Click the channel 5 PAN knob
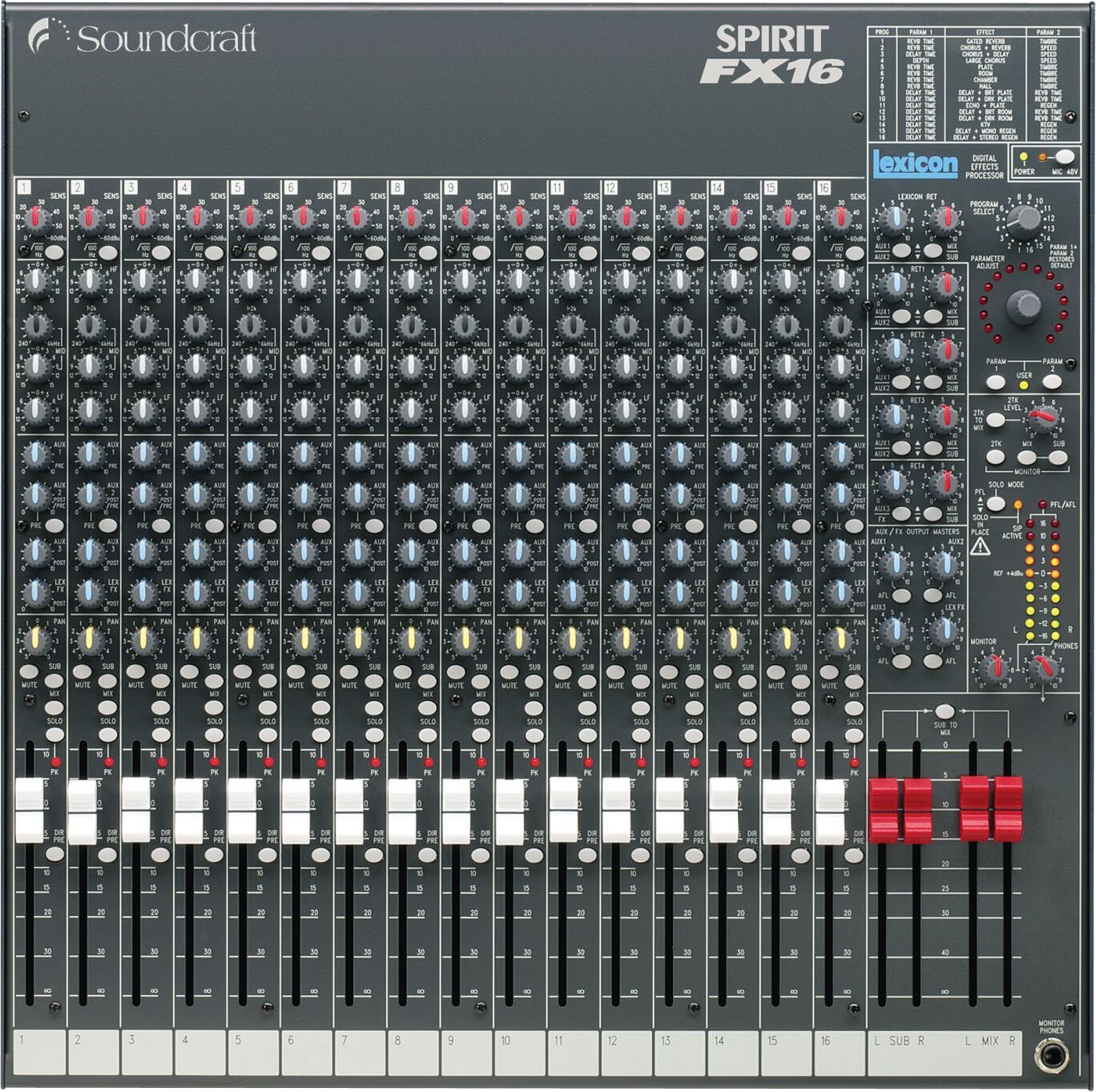The width and height of the screenshot is (1096, 1092). click(x=250, y=639)
